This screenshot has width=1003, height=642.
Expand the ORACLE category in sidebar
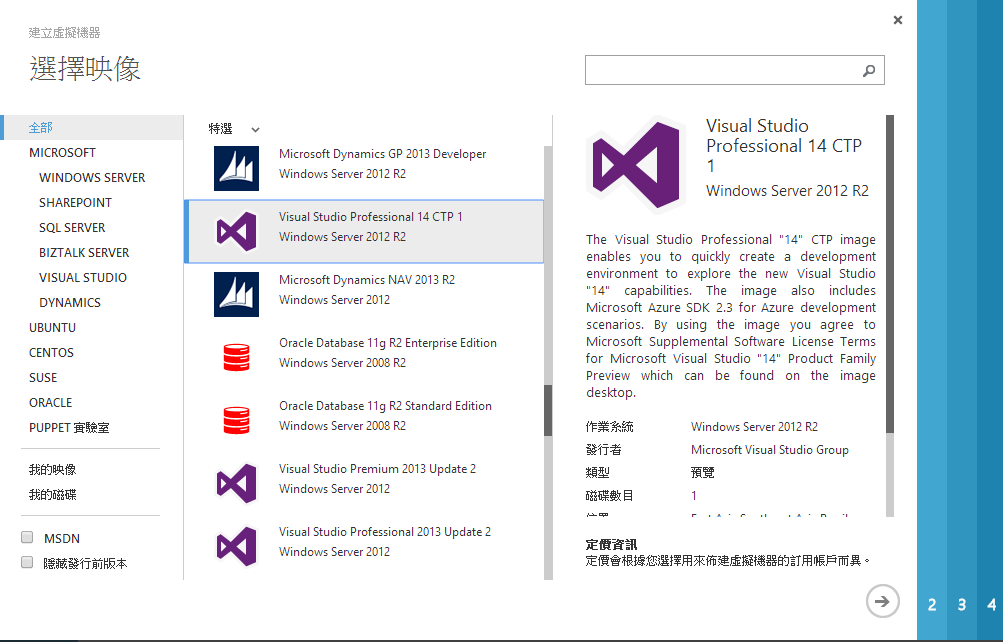click(x=50, y=402)
